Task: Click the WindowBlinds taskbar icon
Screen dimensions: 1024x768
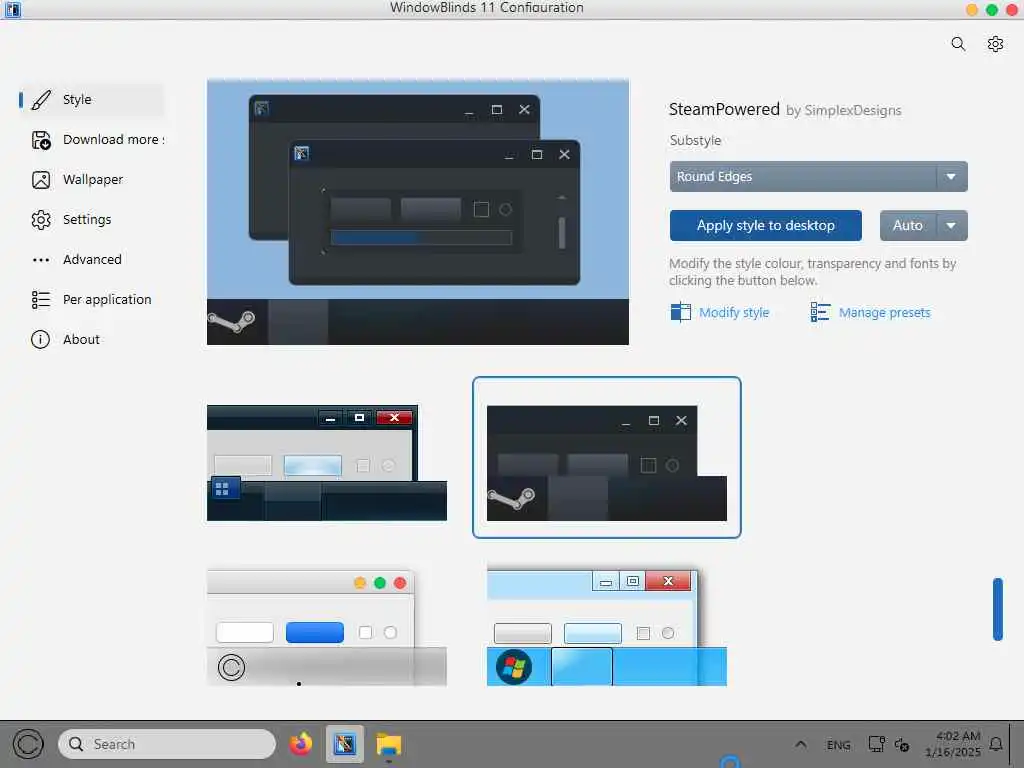Action: click(345, 744)
